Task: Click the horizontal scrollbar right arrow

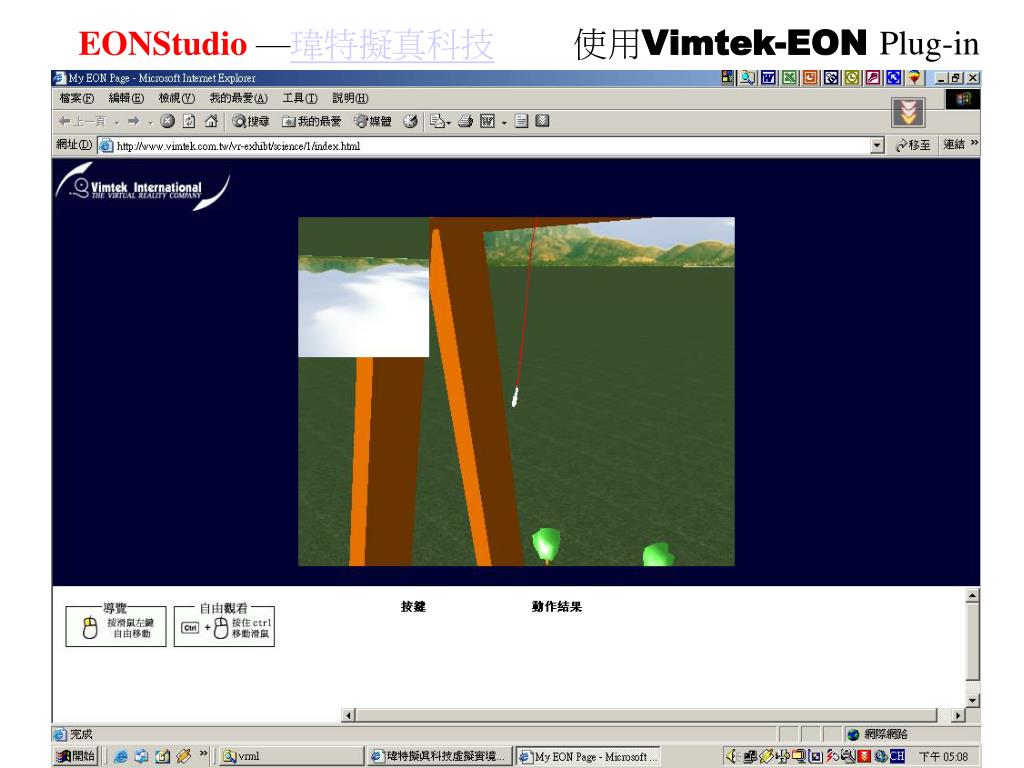Action: [x=957, y=716]
